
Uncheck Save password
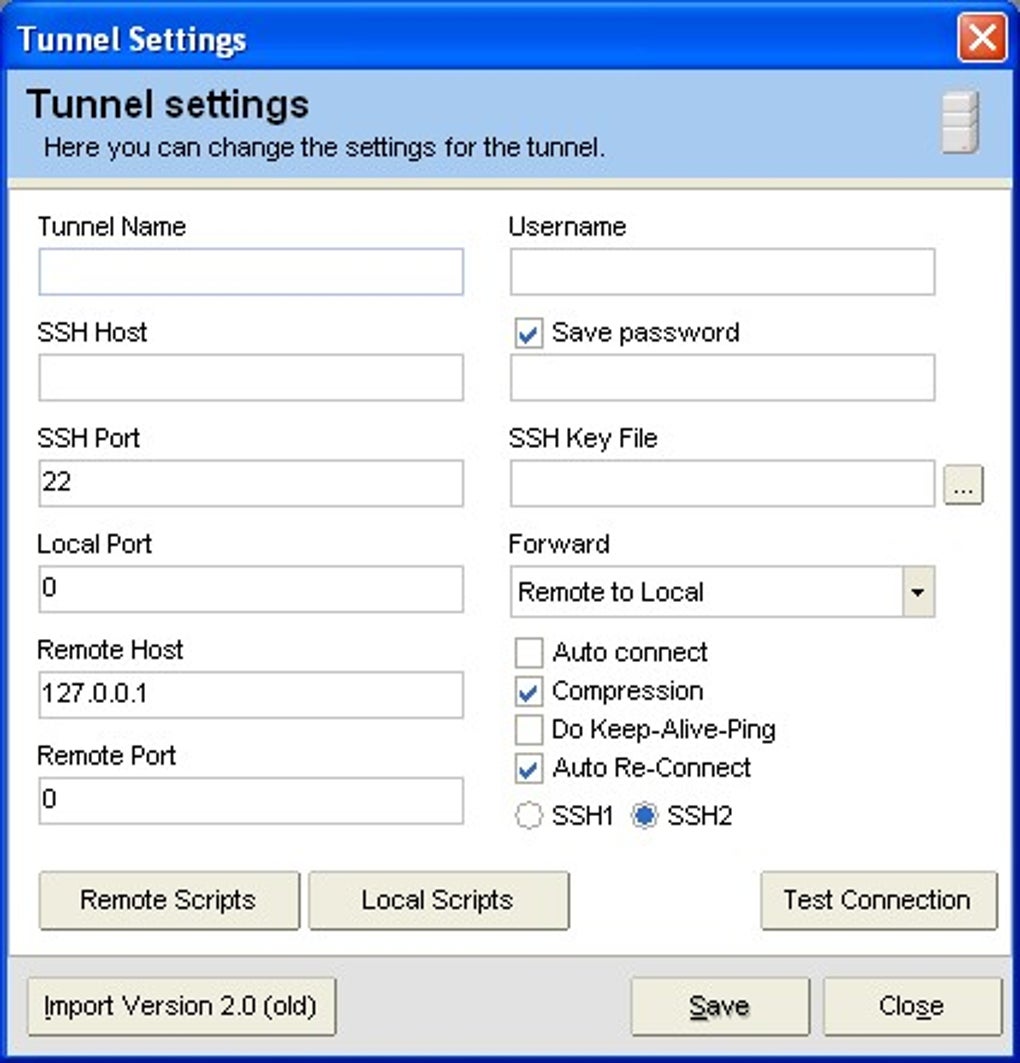pyautogui.click(x=528, y=334)
